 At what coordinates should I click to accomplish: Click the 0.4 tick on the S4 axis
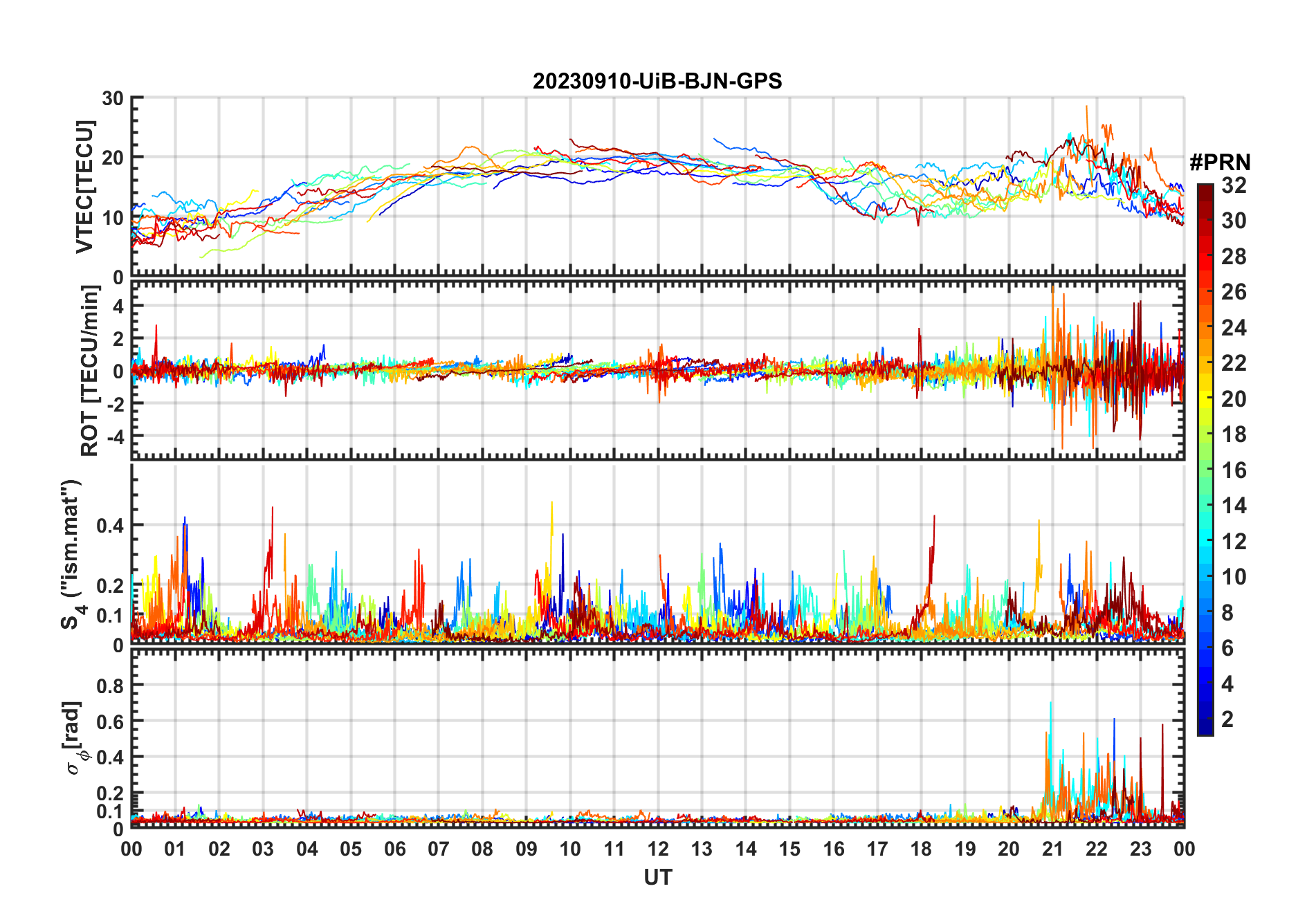pos(110,525)
